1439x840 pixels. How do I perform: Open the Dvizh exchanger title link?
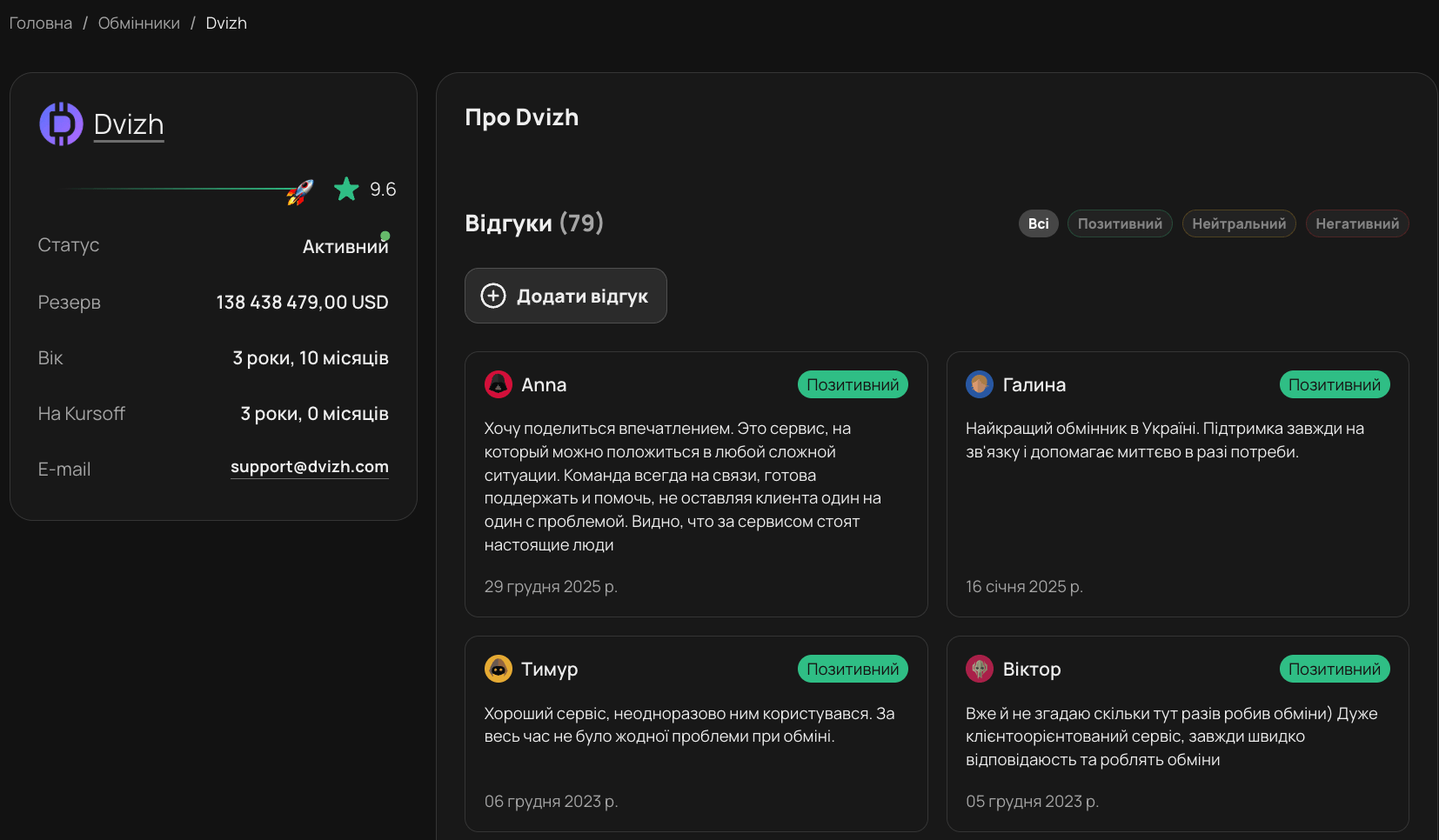[x=129, y=124]
